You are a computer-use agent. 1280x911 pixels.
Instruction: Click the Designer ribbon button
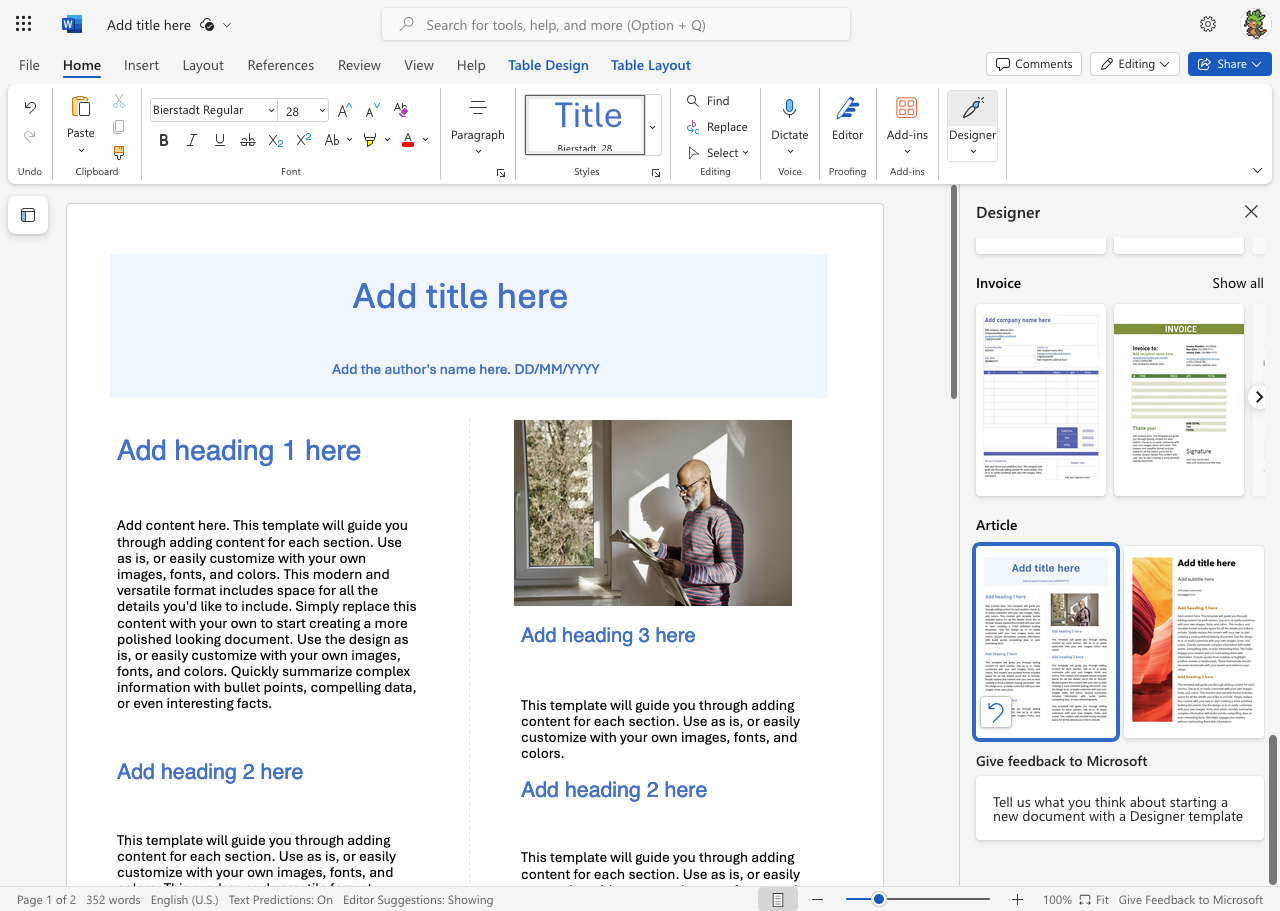pos(972,125)
